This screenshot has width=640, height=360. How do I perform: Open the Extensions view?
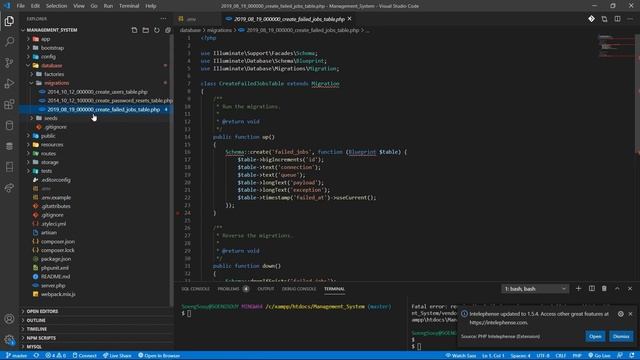click(x=9, y=104)
